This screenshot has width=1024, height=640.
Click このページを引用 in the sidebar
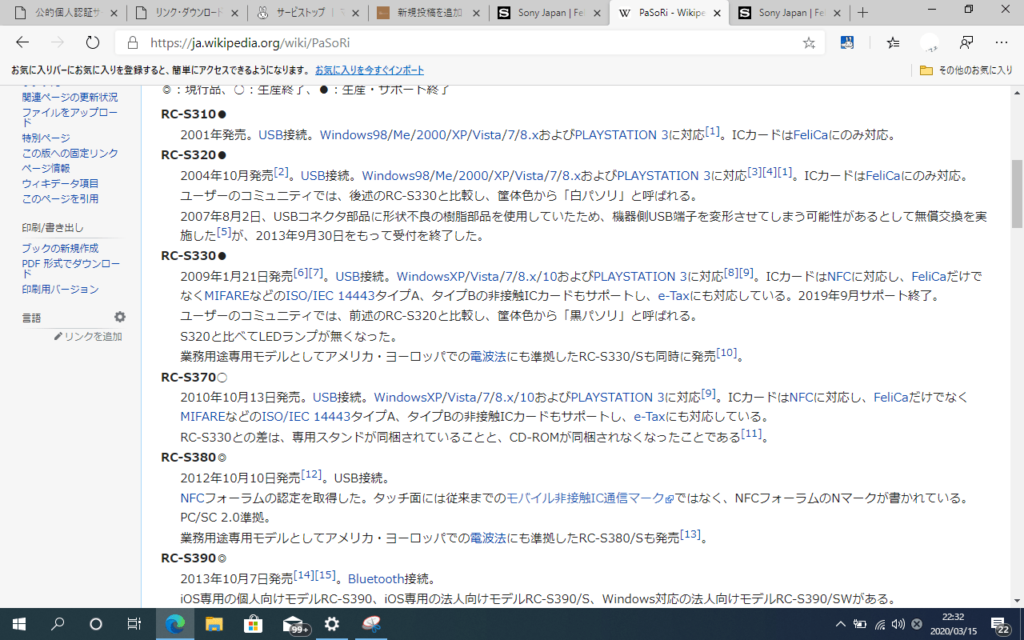coord(60,199)
